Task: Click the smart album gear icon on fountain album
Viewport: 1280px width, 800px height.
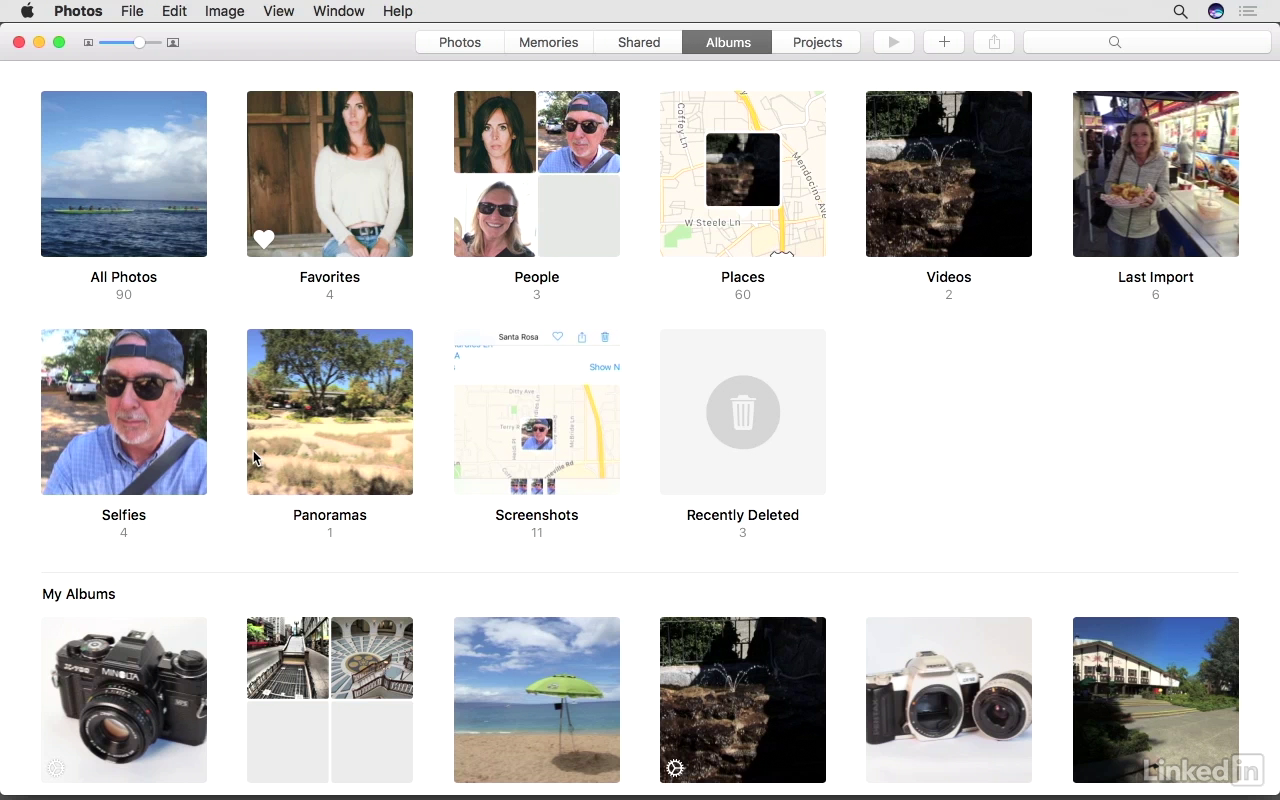Action: (675, 768)
